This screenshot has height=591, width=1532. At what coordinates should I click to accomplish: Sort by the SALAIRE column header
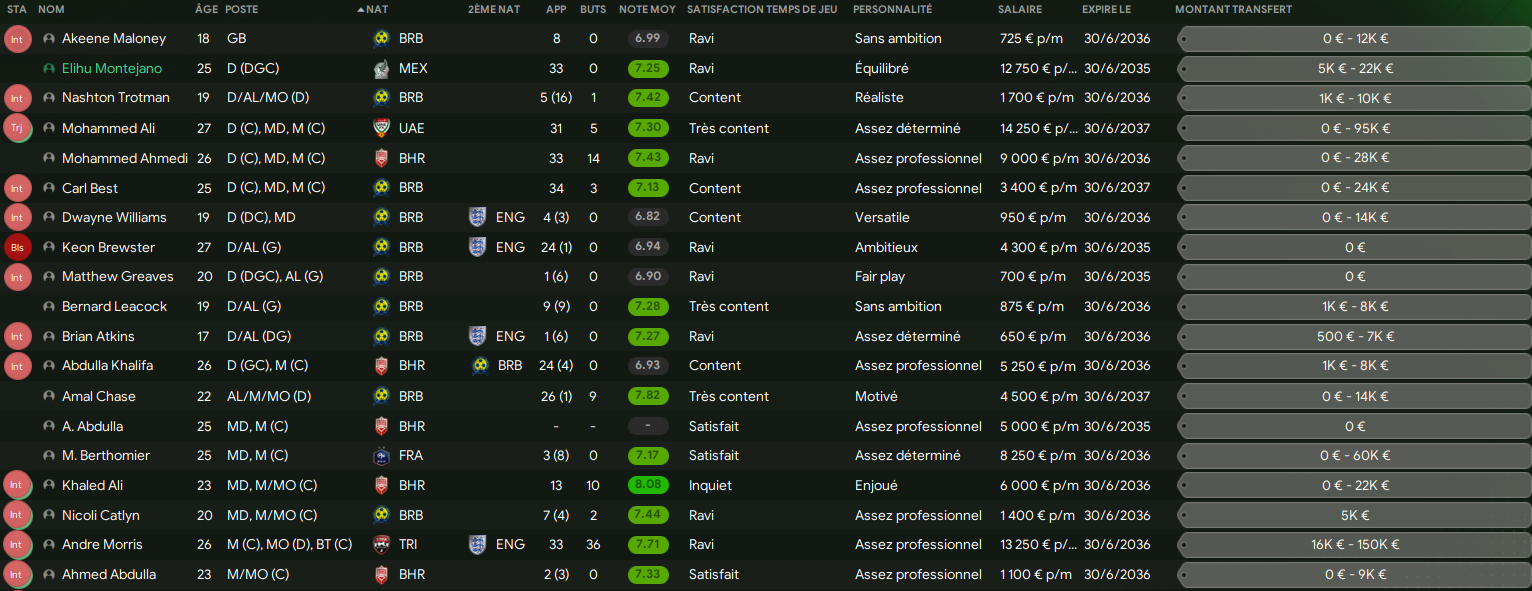1019,9
